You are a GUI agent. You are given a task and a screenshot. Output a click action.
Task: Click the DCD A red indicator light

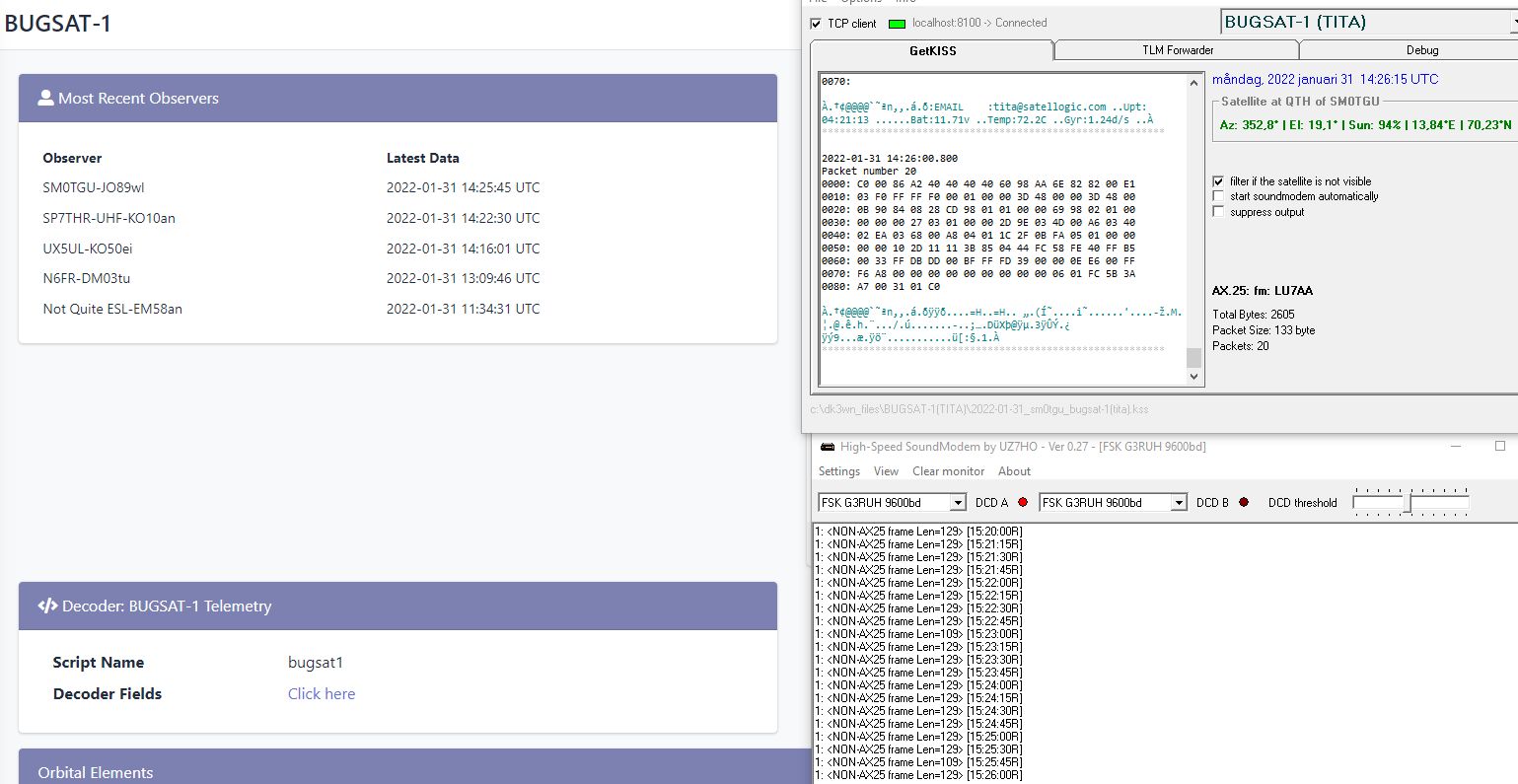[1023, 503]
